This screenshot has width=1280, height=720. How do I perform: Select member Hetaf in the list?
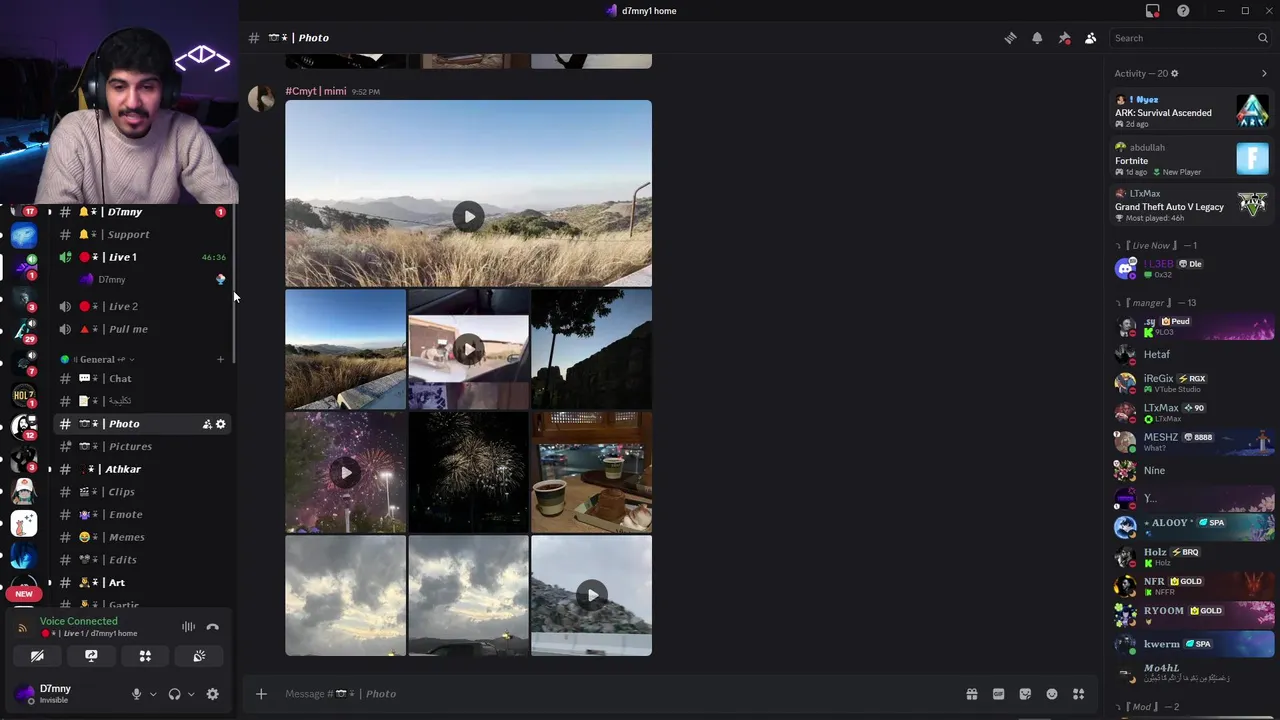click(x=1192, y=354)
